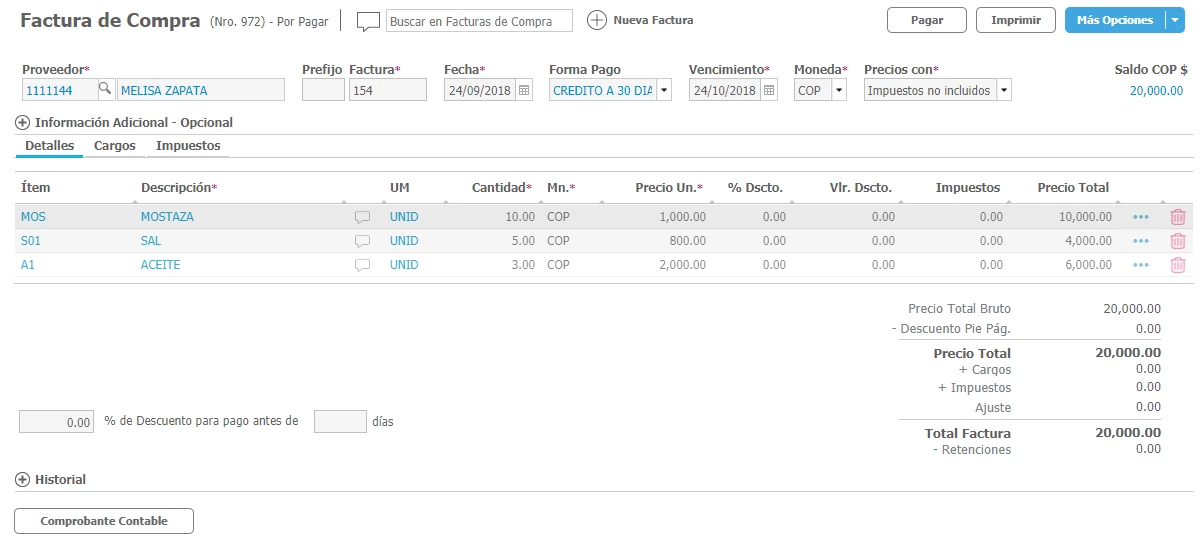Expand Información Adicional - Opcional section
The image size is (1201, 555).
[23, 123]
